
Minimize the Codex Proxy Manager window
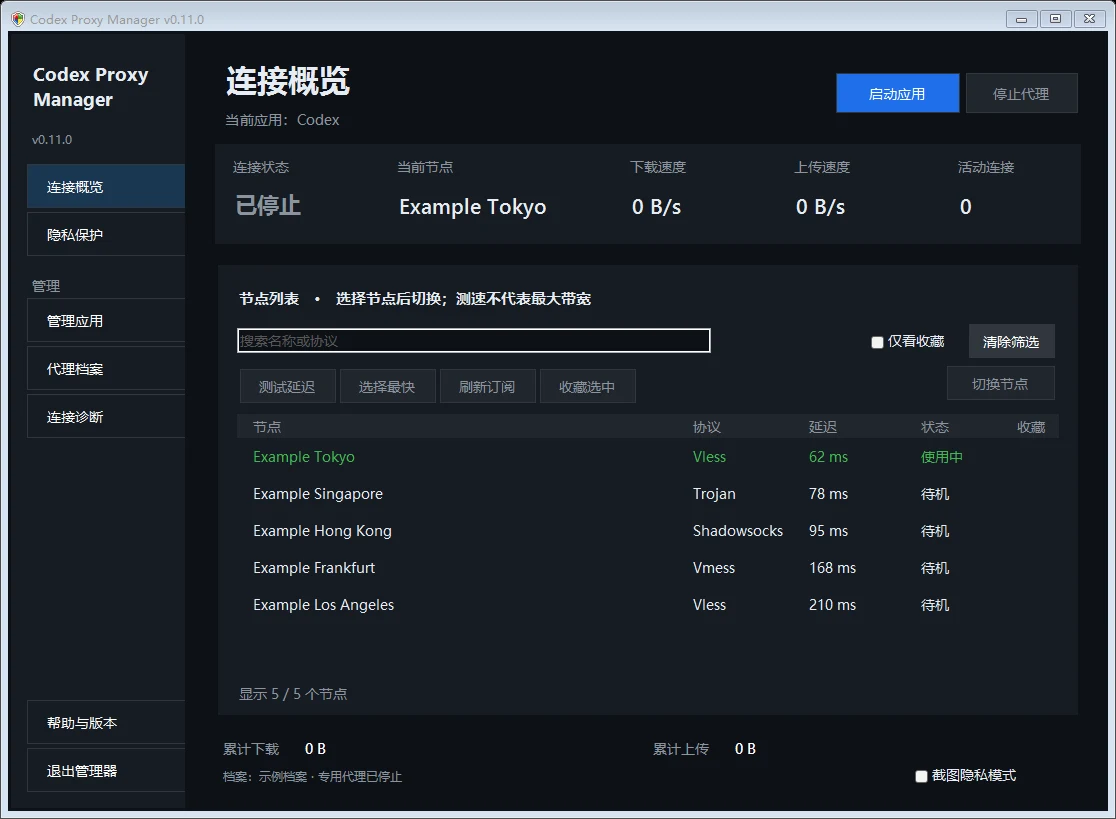click(x=1021, y=19)
